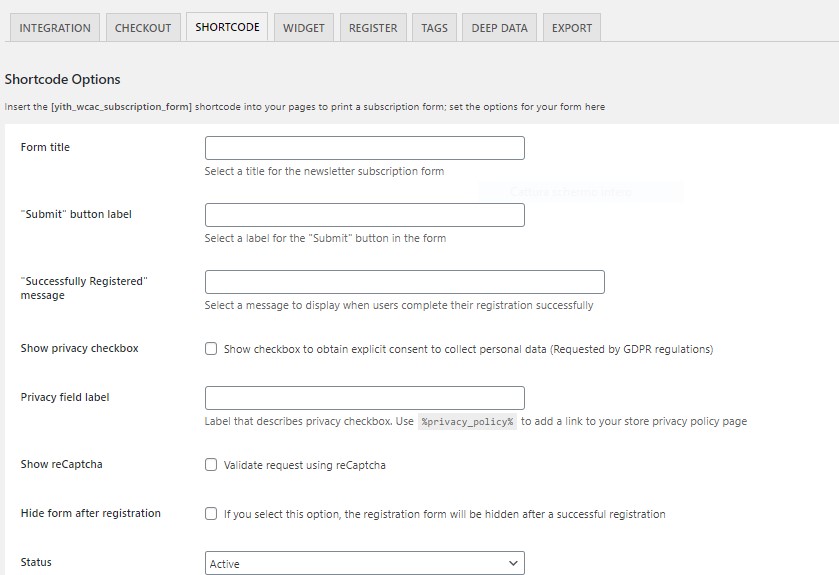
Task: Focus the Submit button label input
Action: click(x=364, y=215)
